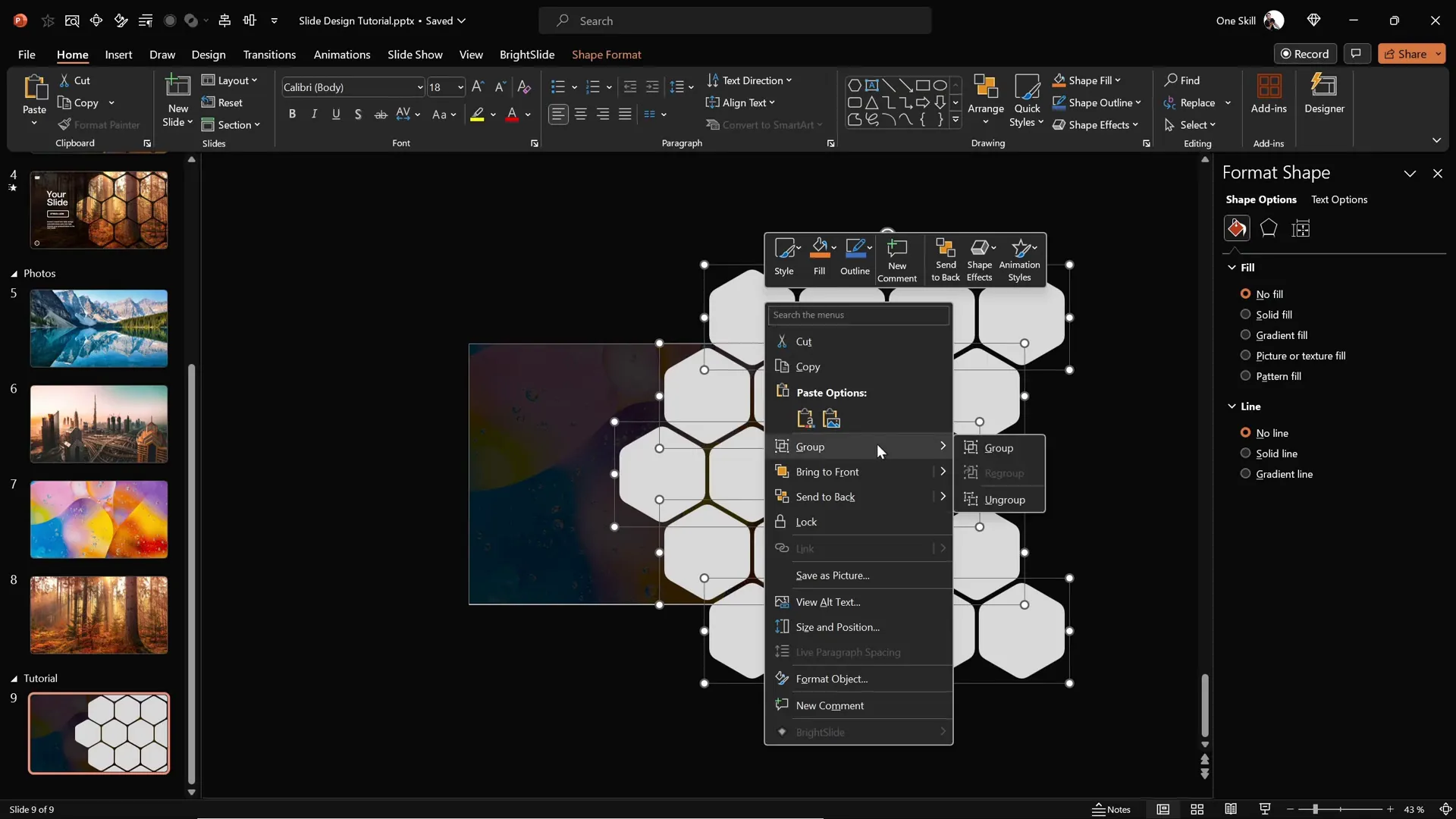Click New Comment in mini toolbar
This screenshot has height=819, width=1456.
[897, 259]
